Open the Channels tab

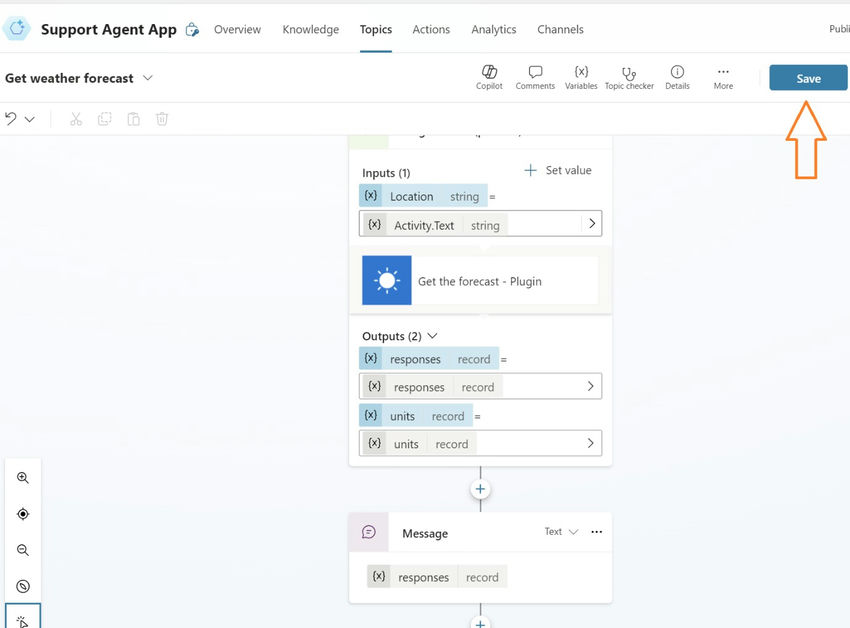tap(561, 29)
